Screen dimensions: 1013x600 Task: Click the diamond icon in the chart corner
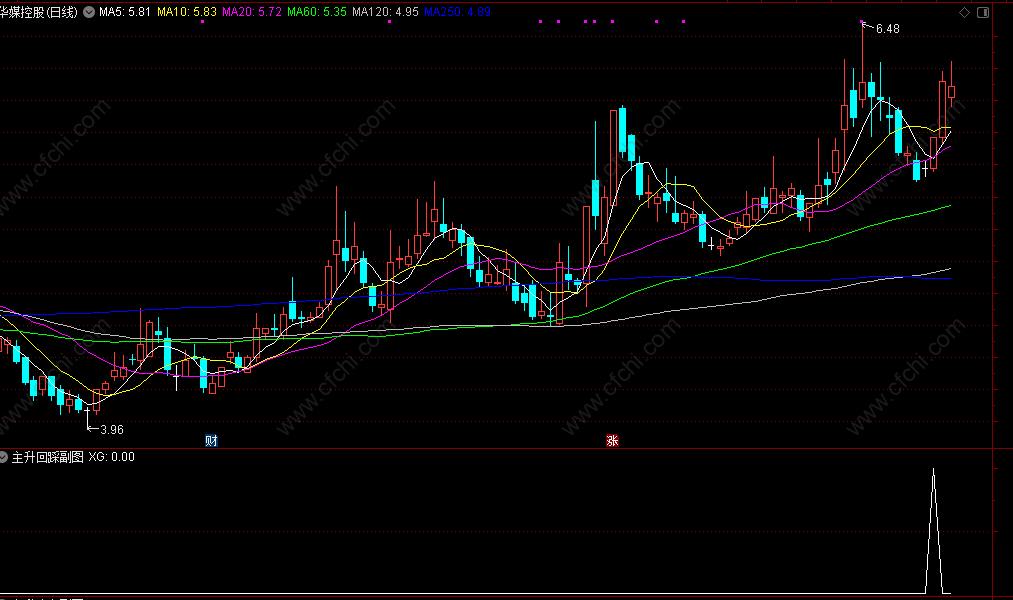(x=964, y=12)
